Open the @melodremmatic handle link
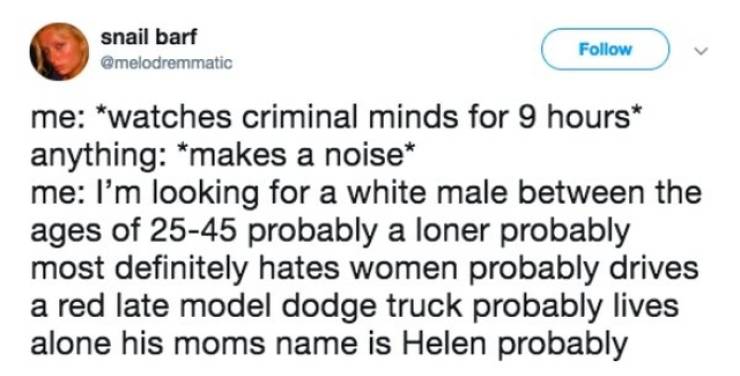The image size is (740, 376). coord(166,62)
